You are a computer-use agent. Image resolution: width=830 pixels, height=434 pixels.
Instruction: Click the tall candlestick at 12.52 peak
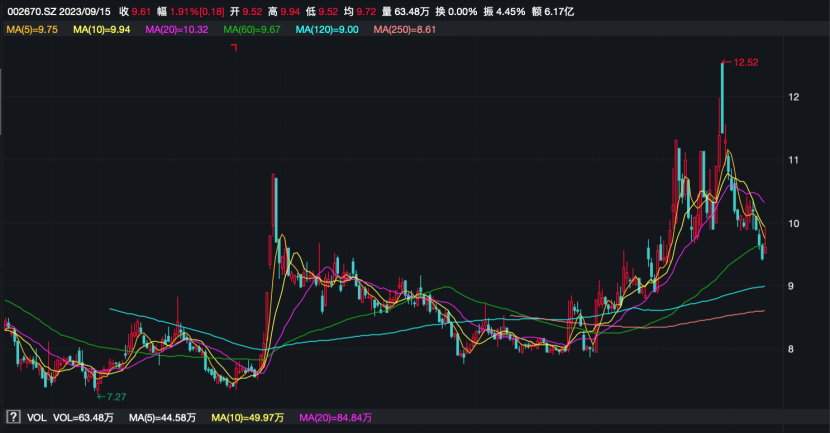tap(722, 98)
